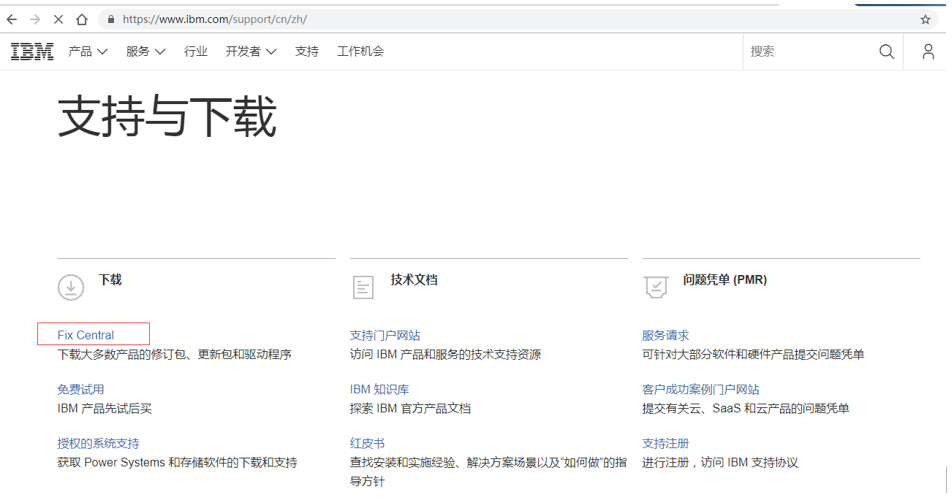Open the Fix Central link
This screenshot has width=952, height=500.
(x=86, y=335)
